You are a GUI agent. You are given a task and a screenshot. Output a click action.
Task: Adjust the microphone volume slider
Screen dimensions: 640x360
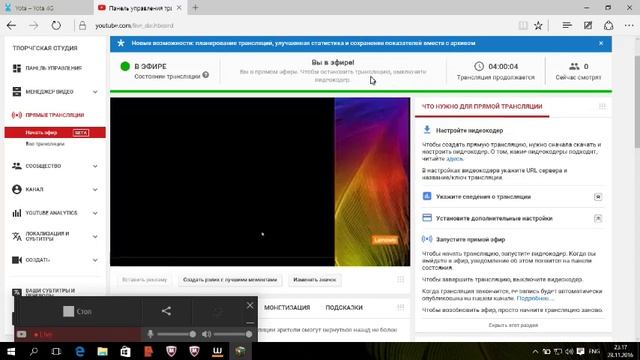coord(176,334)
